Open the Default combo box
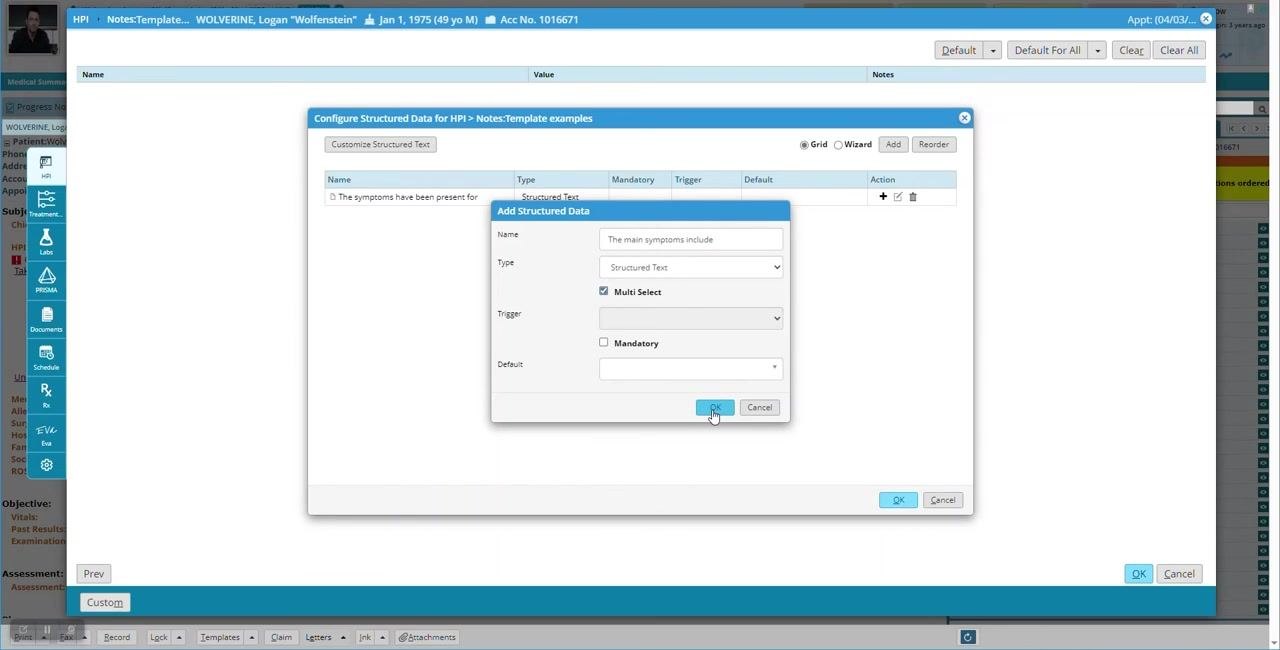 [x=691, y=368]
